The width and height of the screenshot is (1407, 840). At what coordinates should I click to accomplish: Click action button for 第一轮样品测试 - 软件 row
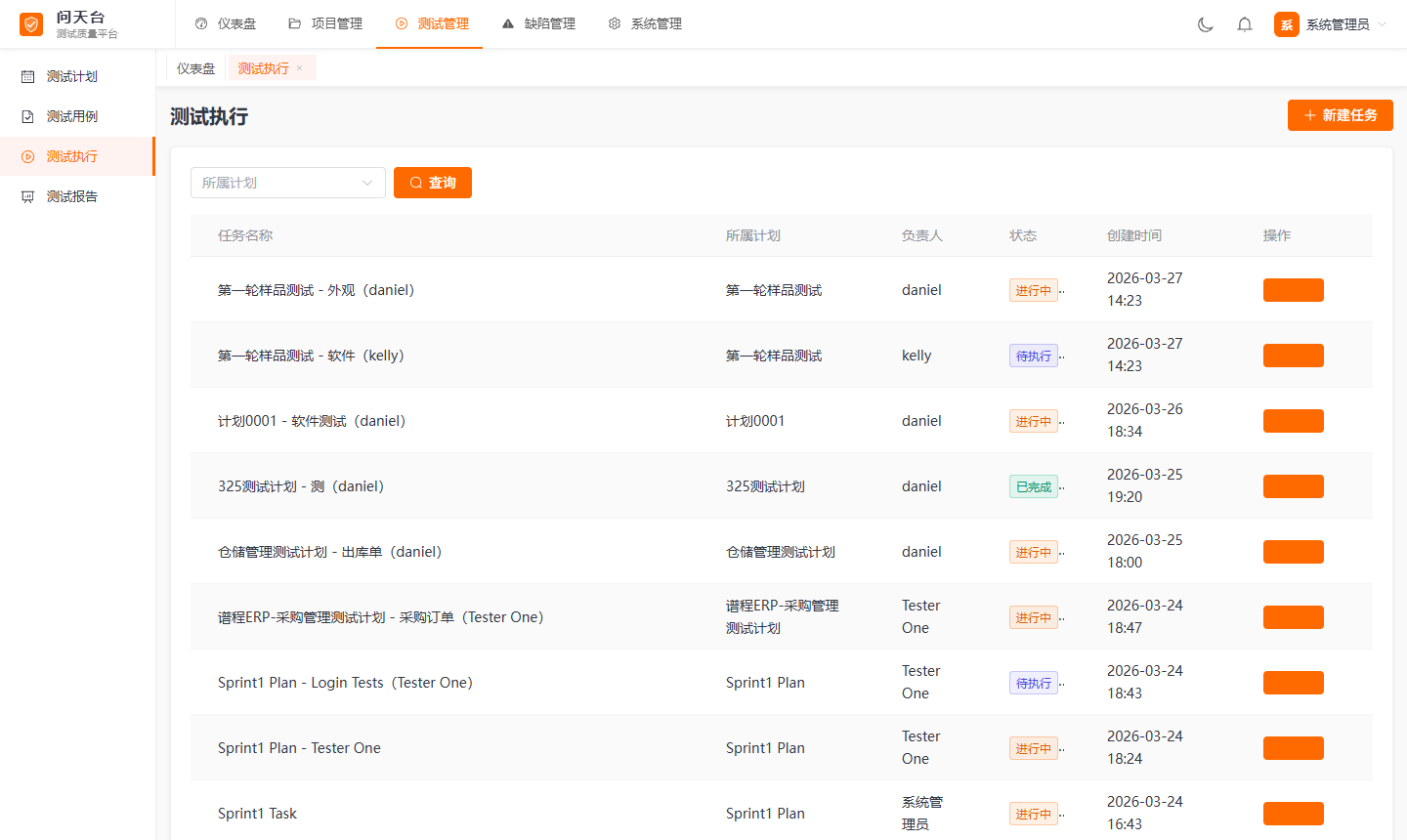point(1294,356)
